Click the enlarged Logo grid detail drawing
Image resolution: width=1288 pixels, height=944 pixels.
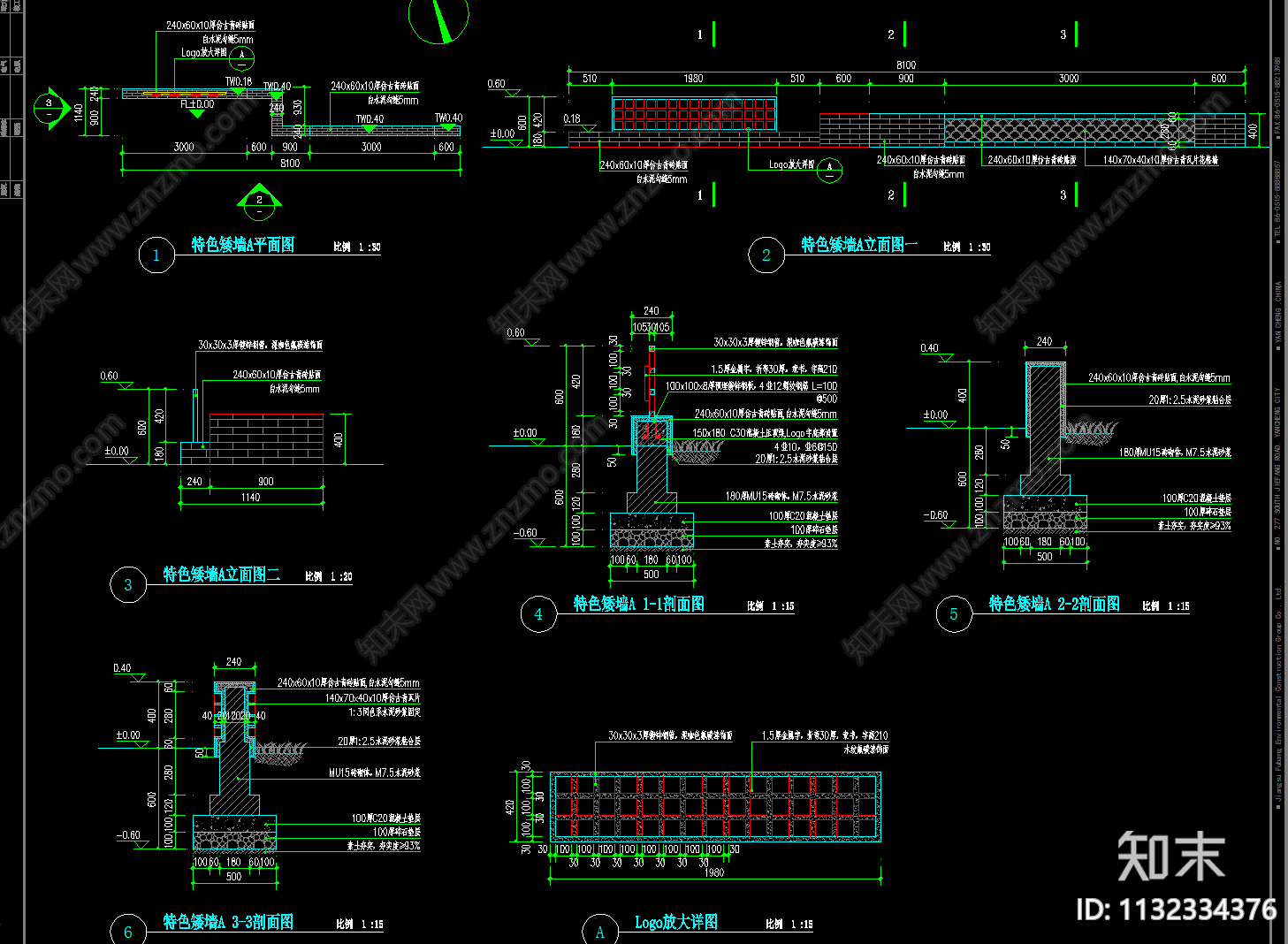point(715,807)
